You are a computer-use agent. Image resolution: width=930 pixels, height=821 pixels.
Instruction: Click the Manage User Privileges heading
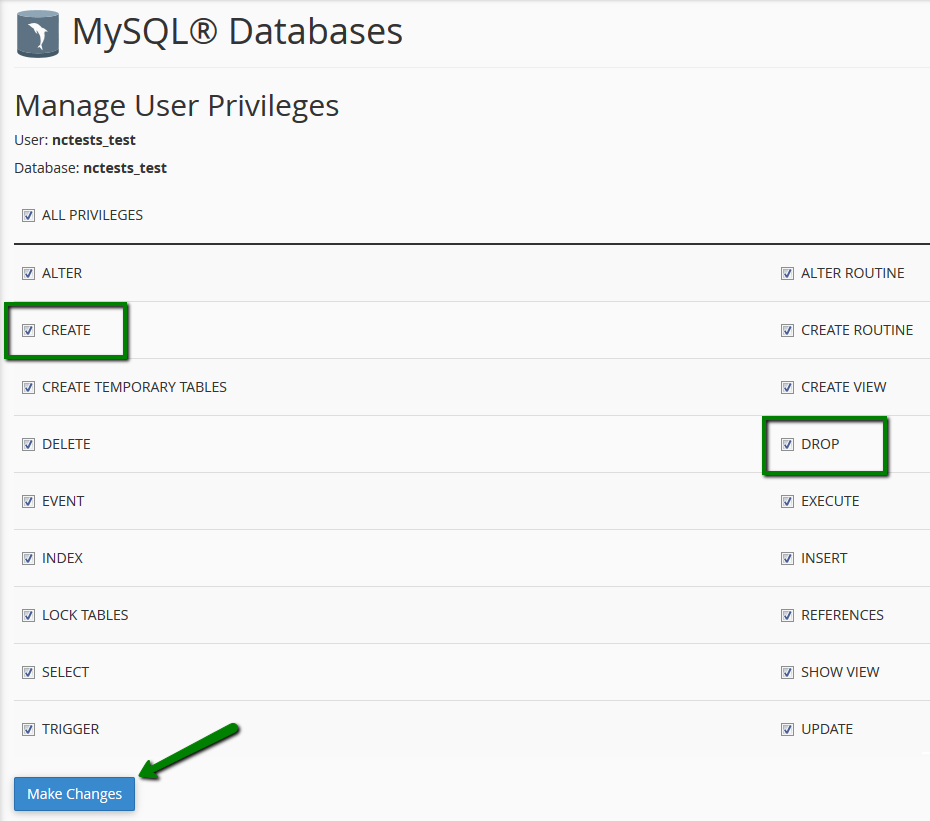pos(177,106)
